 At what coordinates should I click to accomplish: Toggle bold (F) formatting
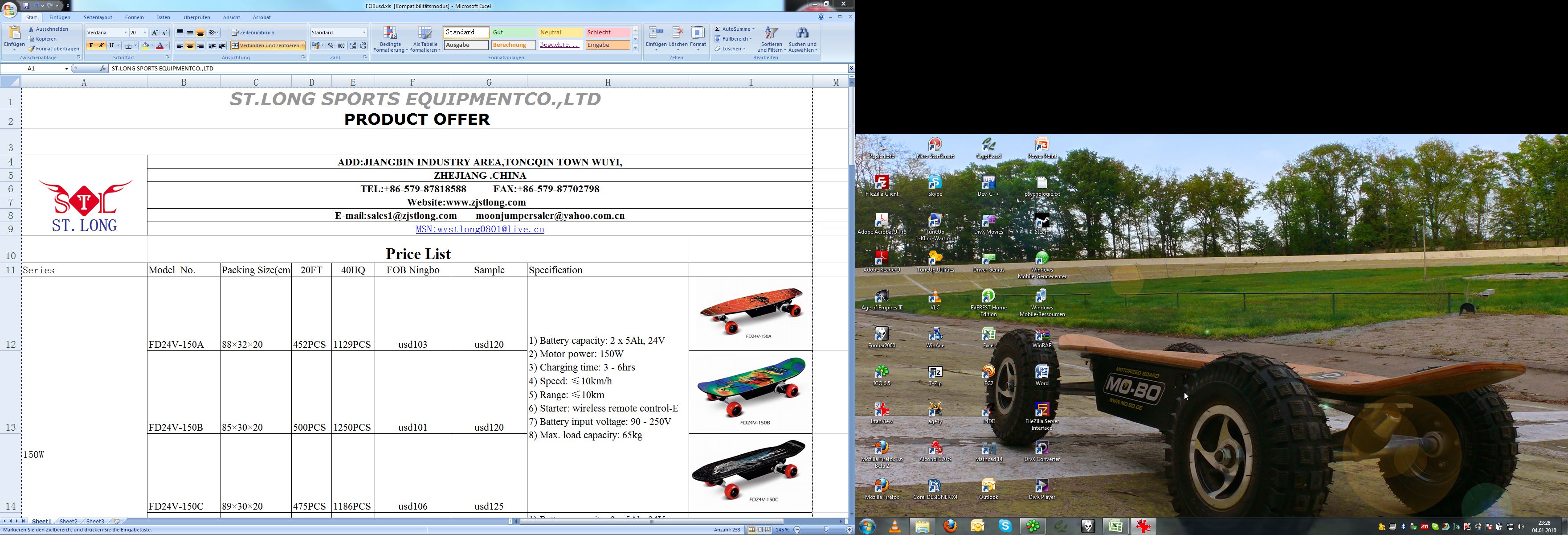point(91,46)
